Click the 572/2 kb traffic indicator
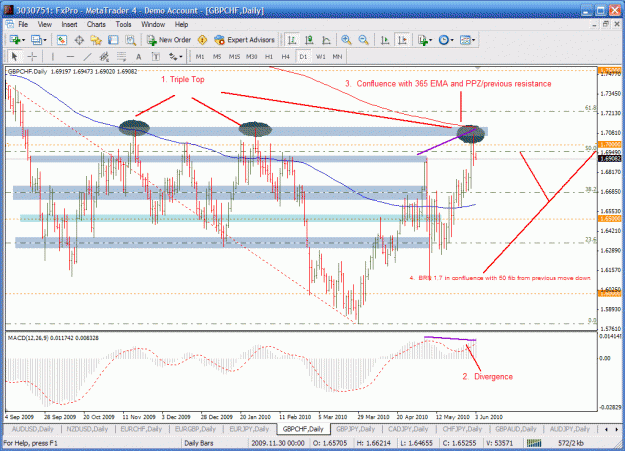This screenshot has height=451, width=625. click(571, 443)
